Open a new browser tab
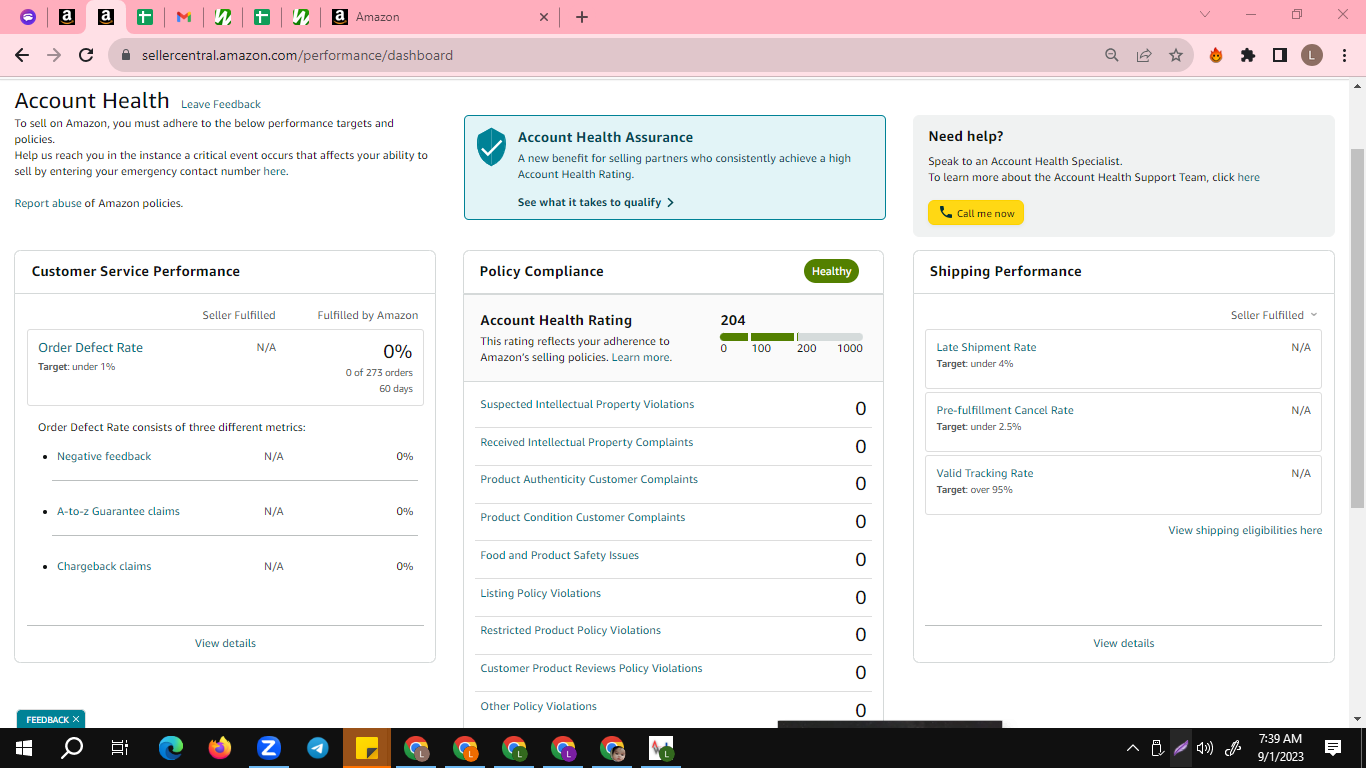 tap(582, 17)
